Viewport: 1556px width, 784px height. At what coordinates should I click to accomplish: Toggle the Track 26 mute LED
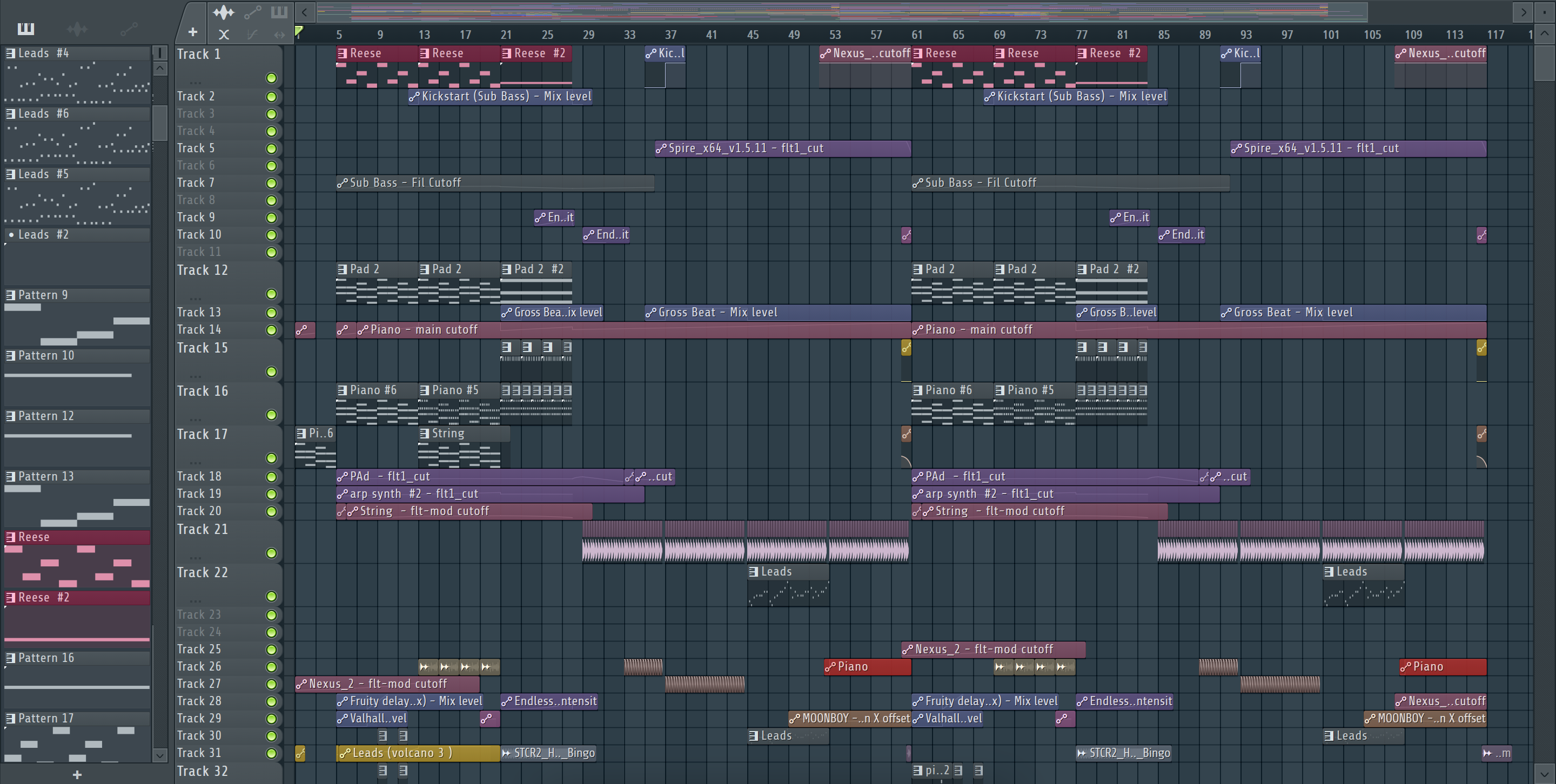click(x=271, y=667)
